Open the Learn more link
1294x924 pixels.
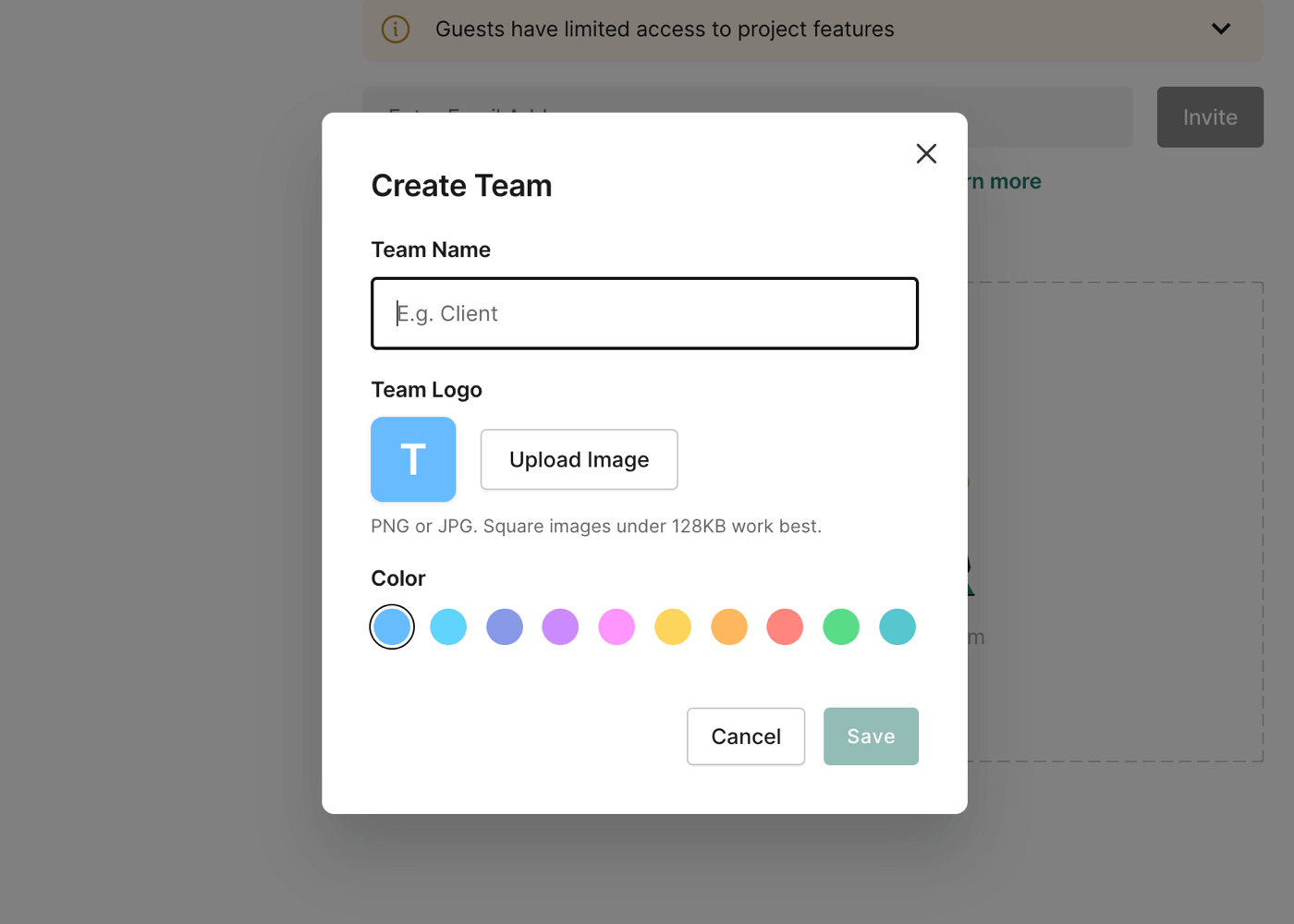pyautogui.click(x=1006, y=182)
